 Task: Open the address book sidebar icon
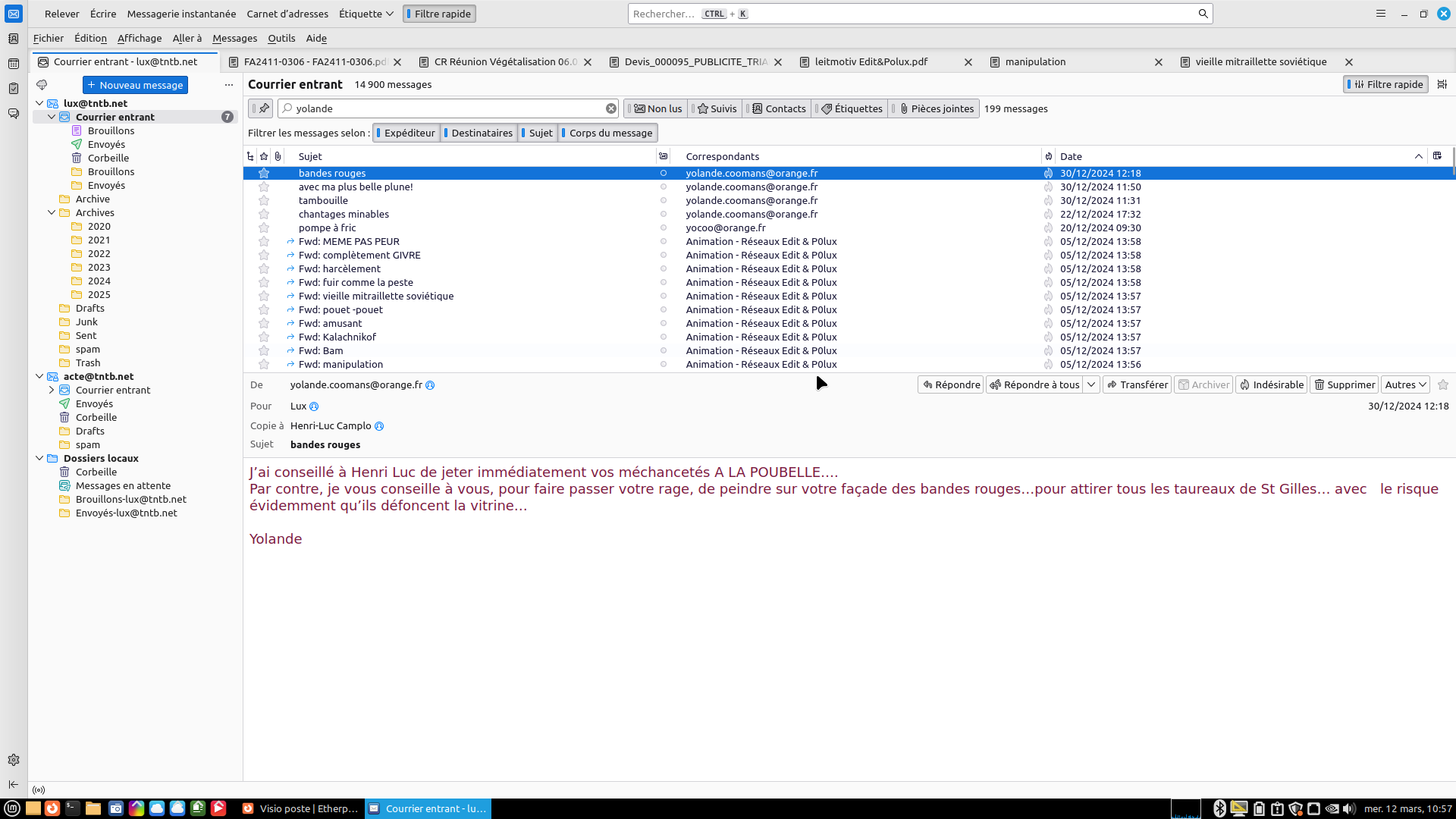(x=14, y=39)
